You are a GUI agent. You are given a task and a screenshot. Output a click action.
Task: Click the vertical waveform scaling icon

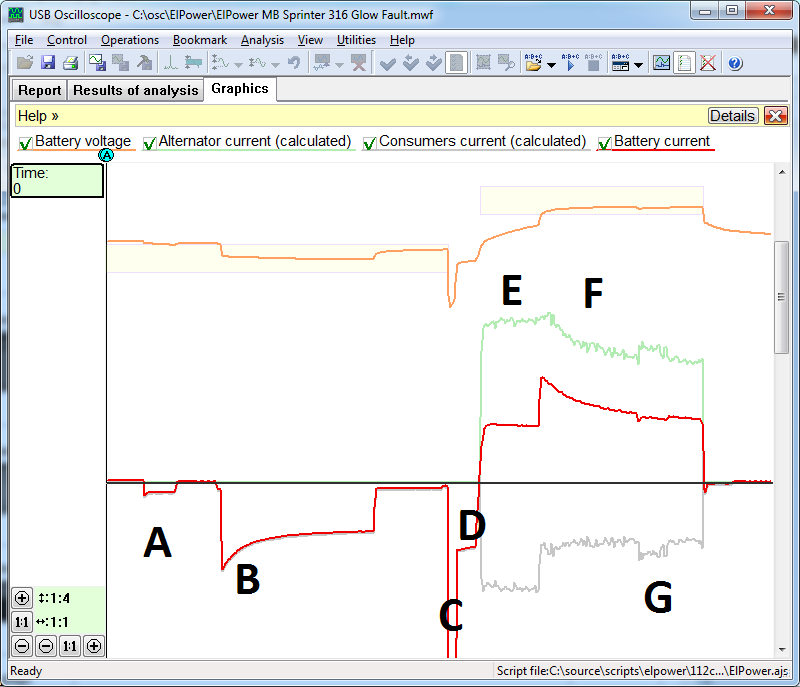[x=220, y=63]
